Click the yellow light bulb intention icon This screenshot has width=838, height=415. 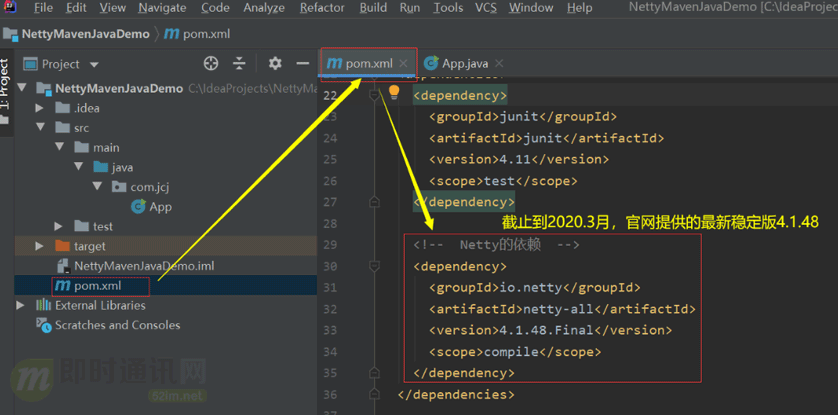394,92
